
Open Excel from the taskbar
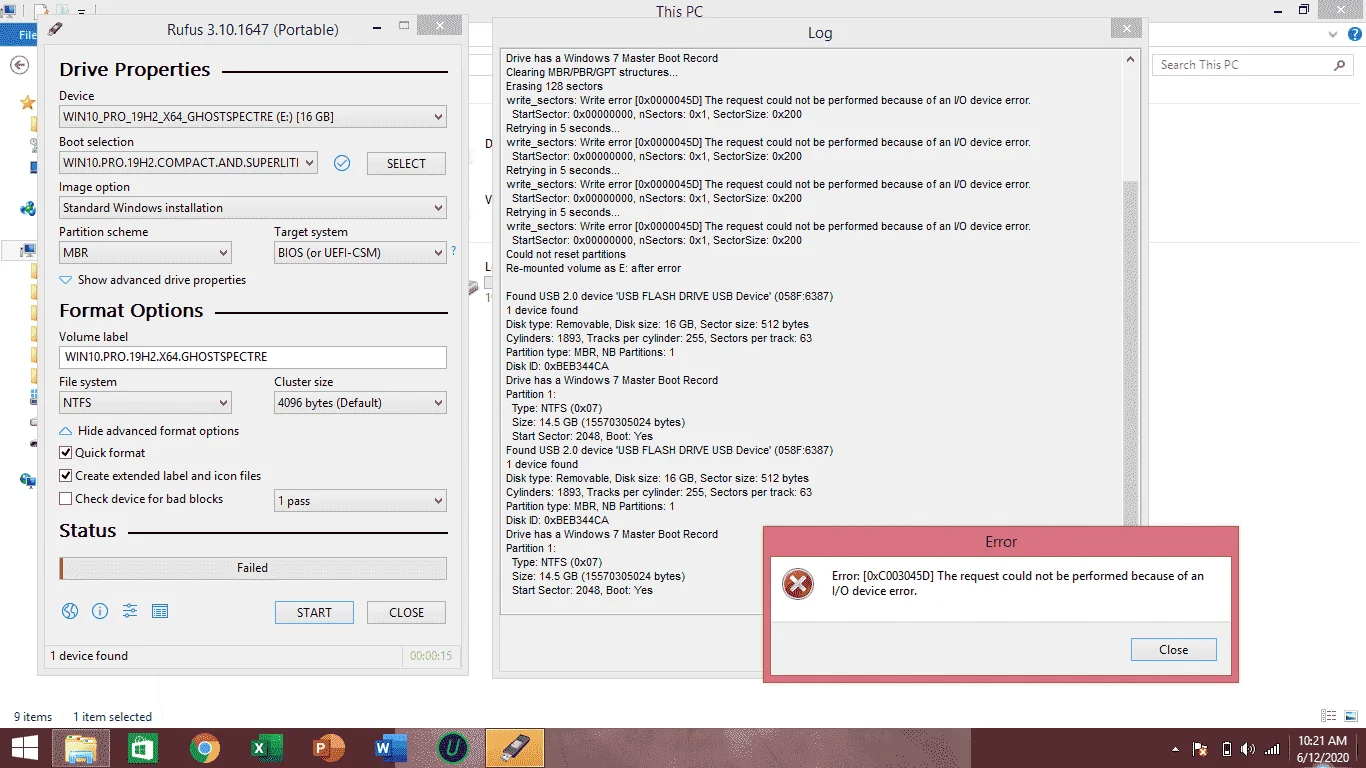267,748
